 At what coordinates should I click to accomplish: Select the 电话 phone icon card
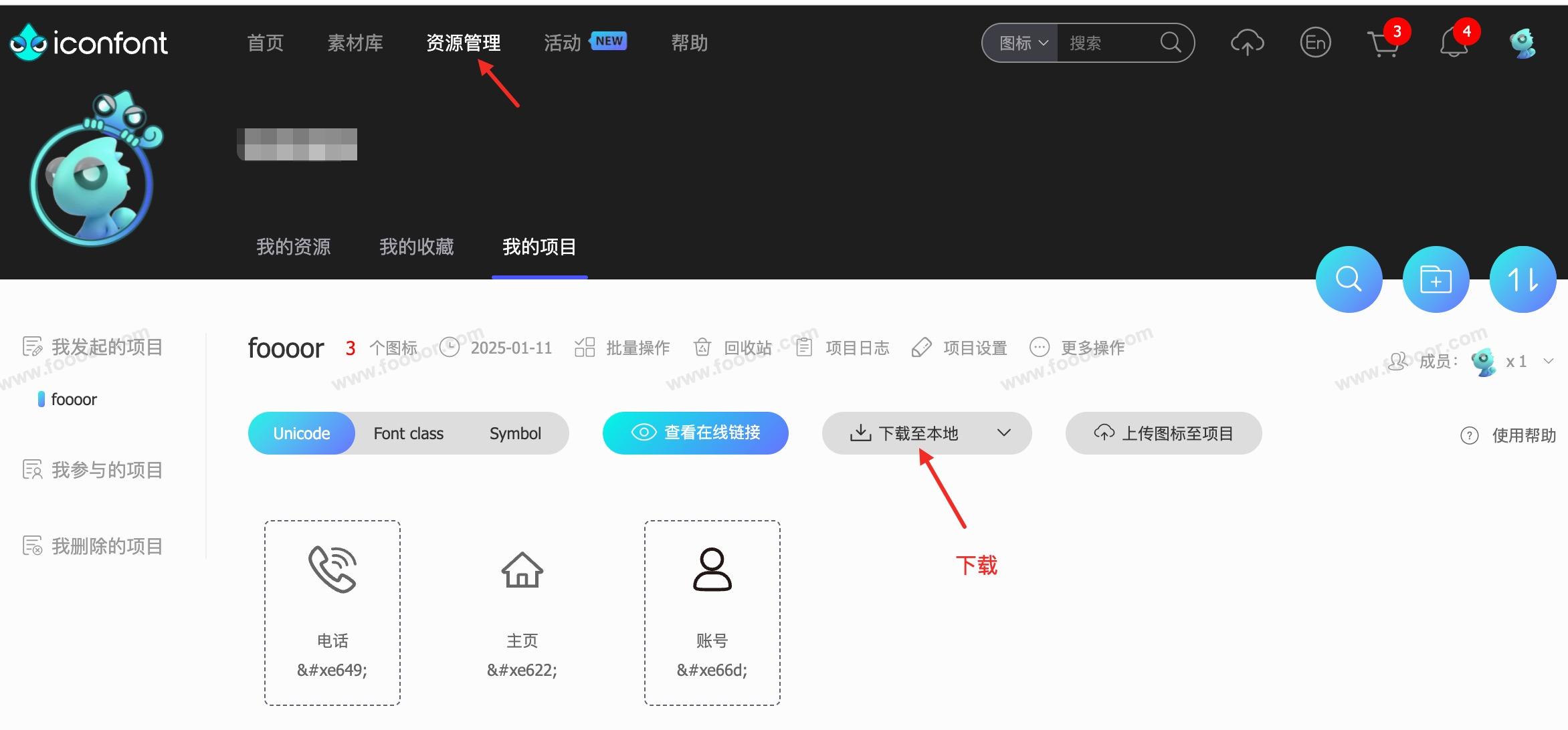tap(332, 612)
